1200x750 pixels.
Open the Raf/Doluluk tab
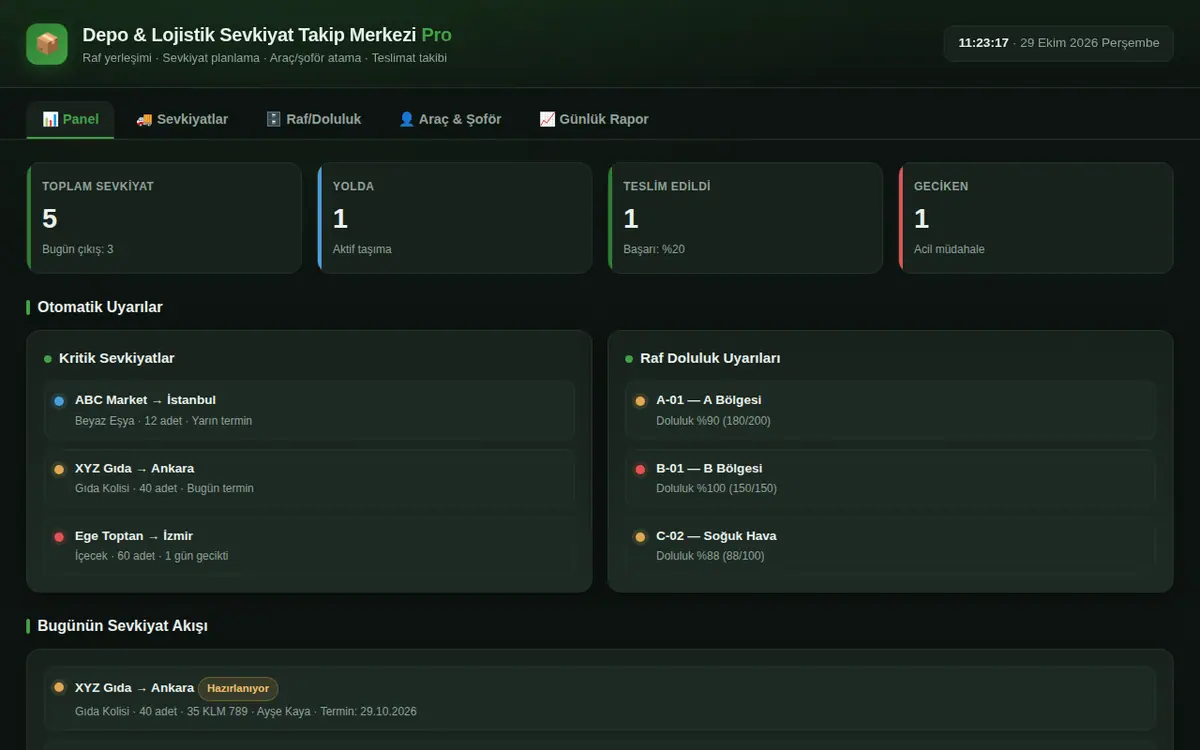tap(314, 119)
